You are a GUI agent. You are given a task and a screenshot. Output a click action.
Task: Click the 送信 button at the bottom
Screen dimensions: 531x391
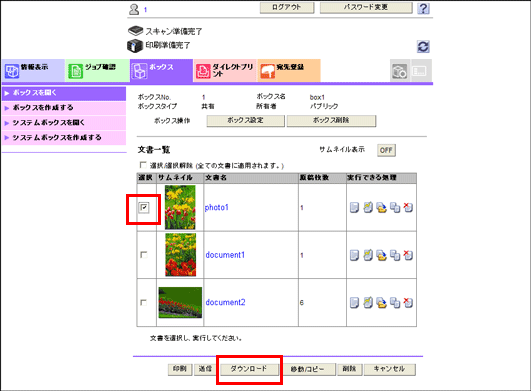tap(205, 369)
